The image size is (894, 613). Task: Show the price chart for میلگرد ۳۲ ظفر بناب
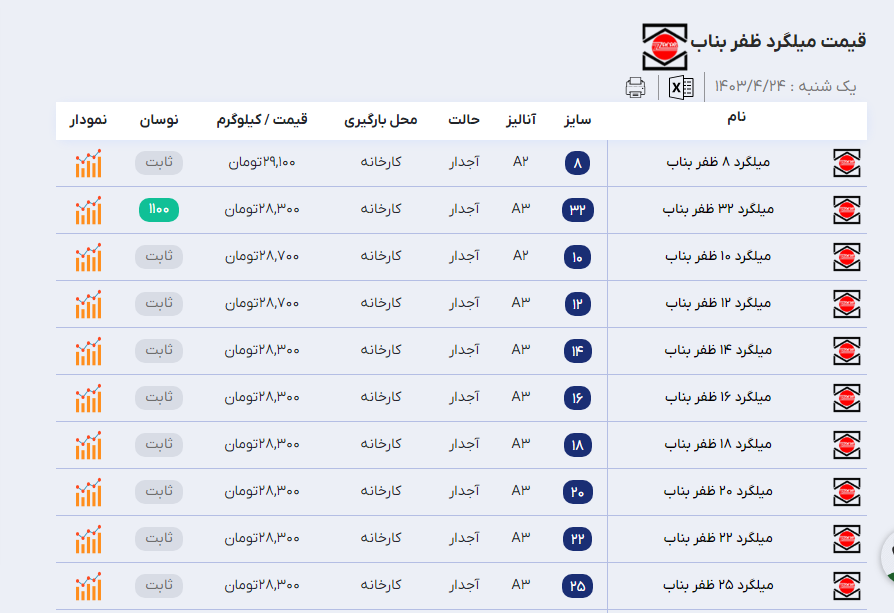coord(88,210)
